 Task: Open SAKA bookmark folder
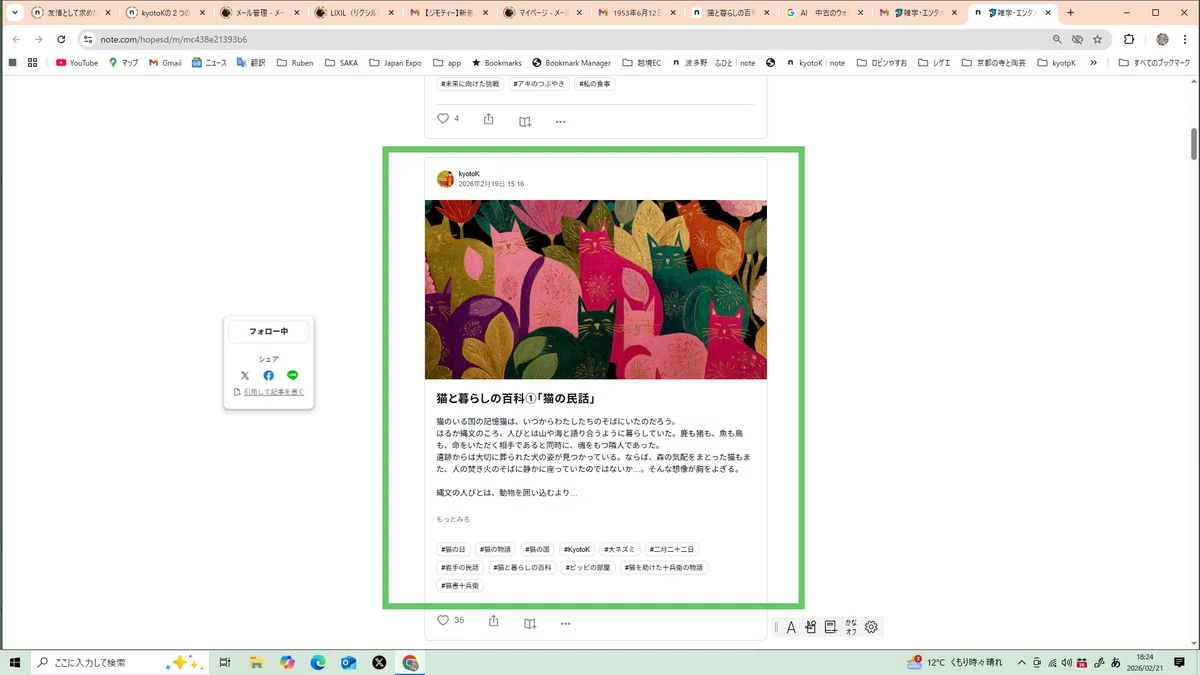pyautogui.click(x=340, y=62)
